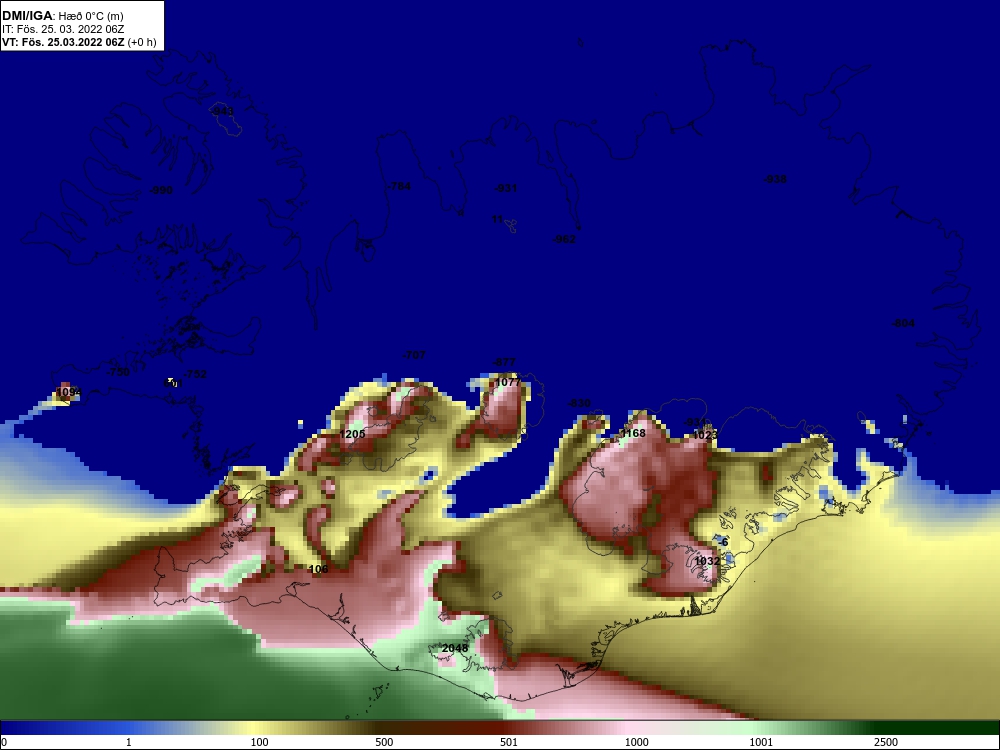Click the 1168 value label

click(x=633, y=433)
